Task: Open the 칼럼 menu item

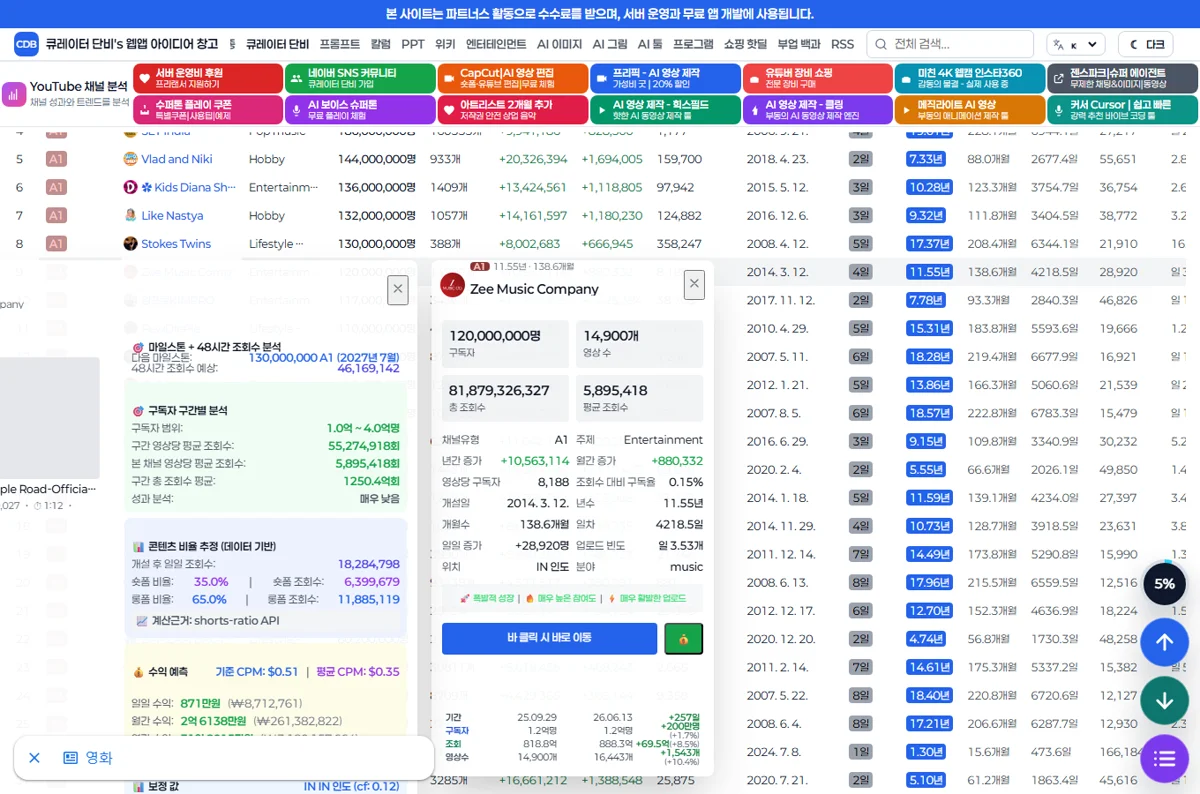Action: pyautogui.click(x=381, y=44)
